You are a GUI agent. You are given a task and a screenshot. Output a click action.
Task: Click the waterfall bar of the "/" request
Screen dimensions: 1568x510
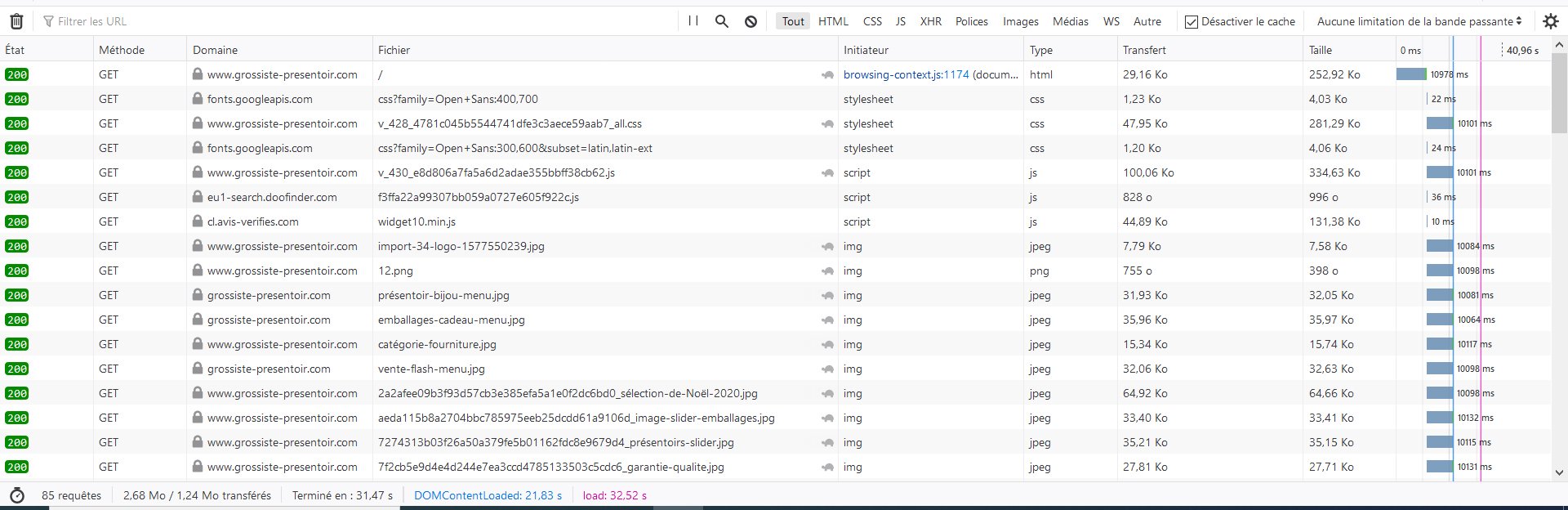coord(1411,74)
